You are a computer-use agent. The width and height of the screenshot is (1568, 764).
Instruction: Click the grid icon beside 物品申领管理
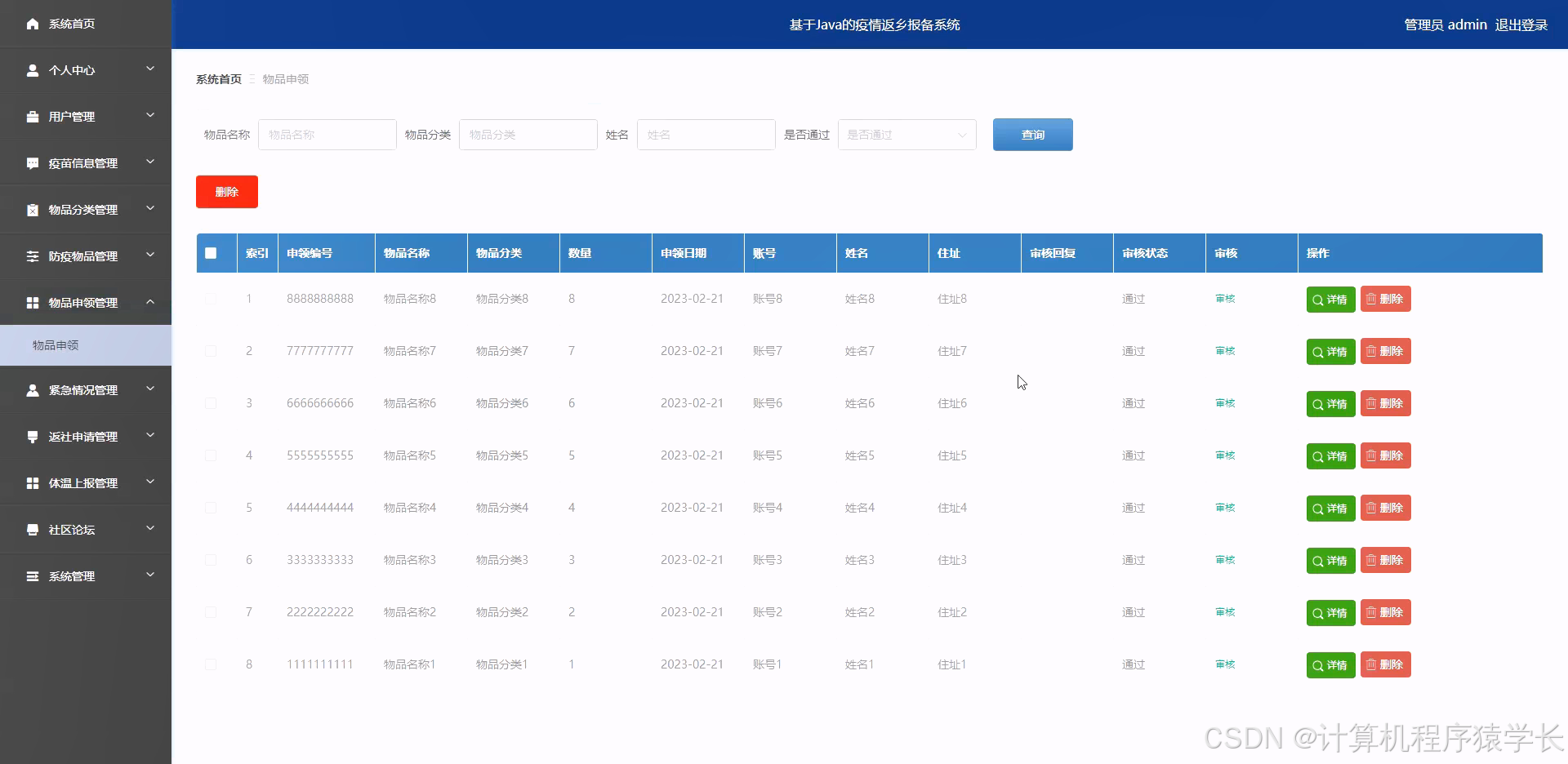[33, 302]
